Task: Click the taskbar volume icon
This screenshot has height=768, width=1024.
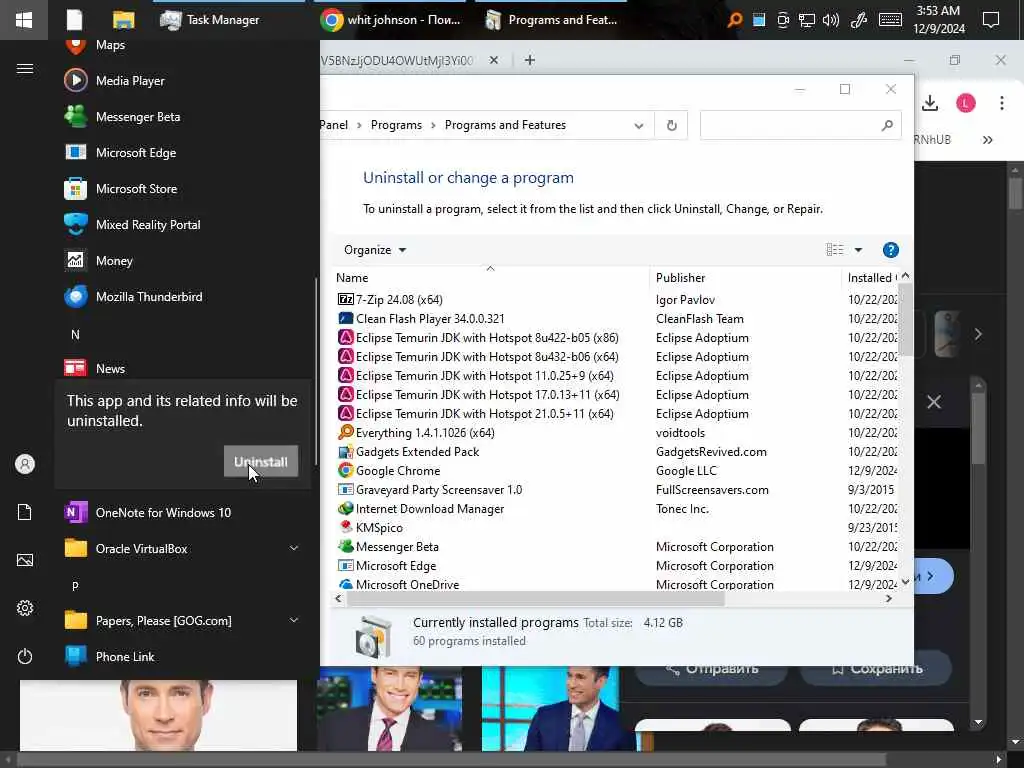Action: coord(831,20)
